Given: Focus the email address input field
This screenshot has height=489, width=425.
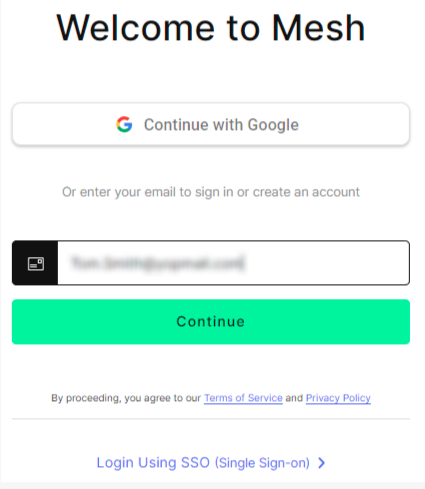Looking at the screenshot, I should point(233,263).
